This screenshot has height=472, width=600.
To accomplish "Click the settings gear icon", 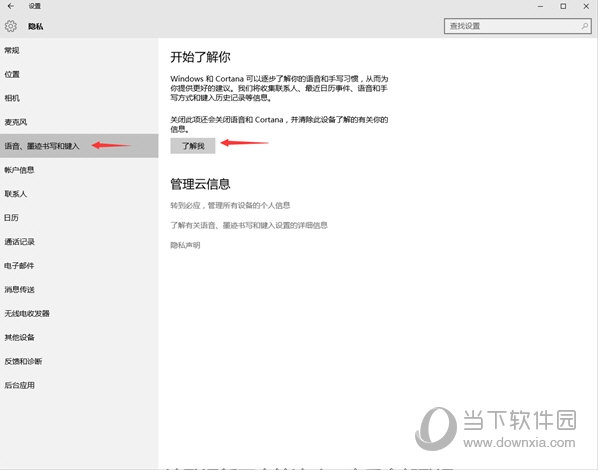I will [x=11, y=26].
